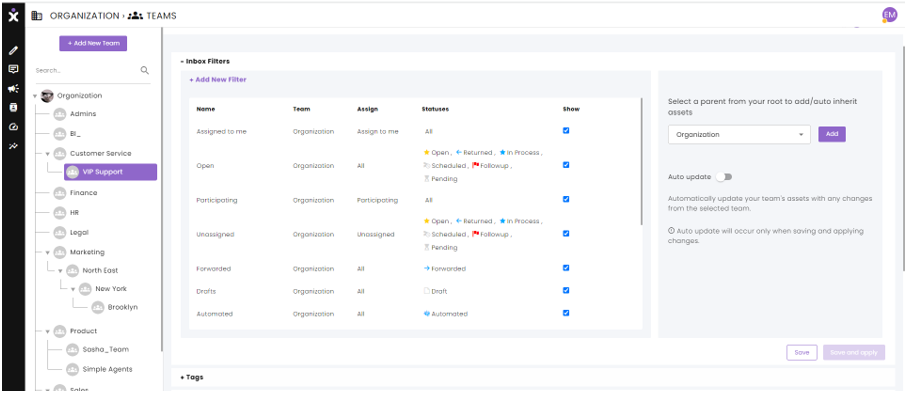
Task: Click the Assigned to me filter name
Action: (x=221, y=132)
